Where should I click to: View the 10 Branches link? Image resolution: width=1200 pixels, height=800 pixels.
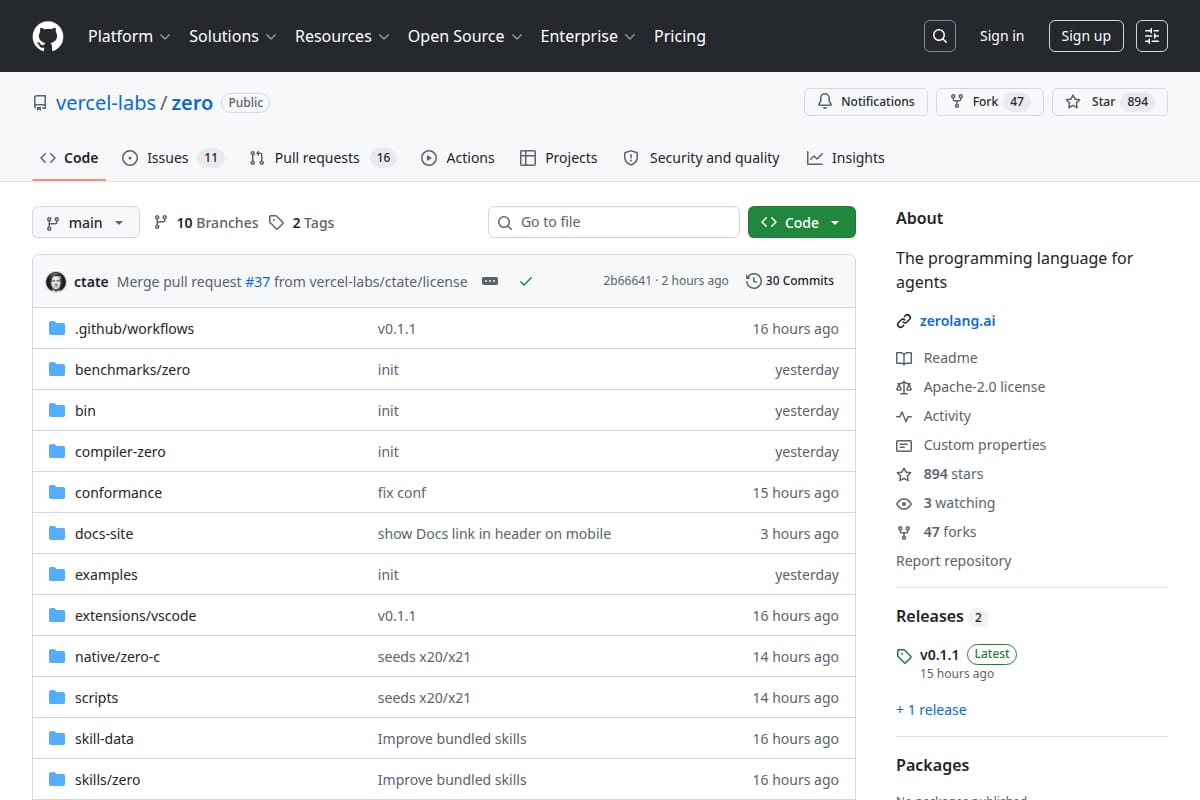tap(206, 223)
